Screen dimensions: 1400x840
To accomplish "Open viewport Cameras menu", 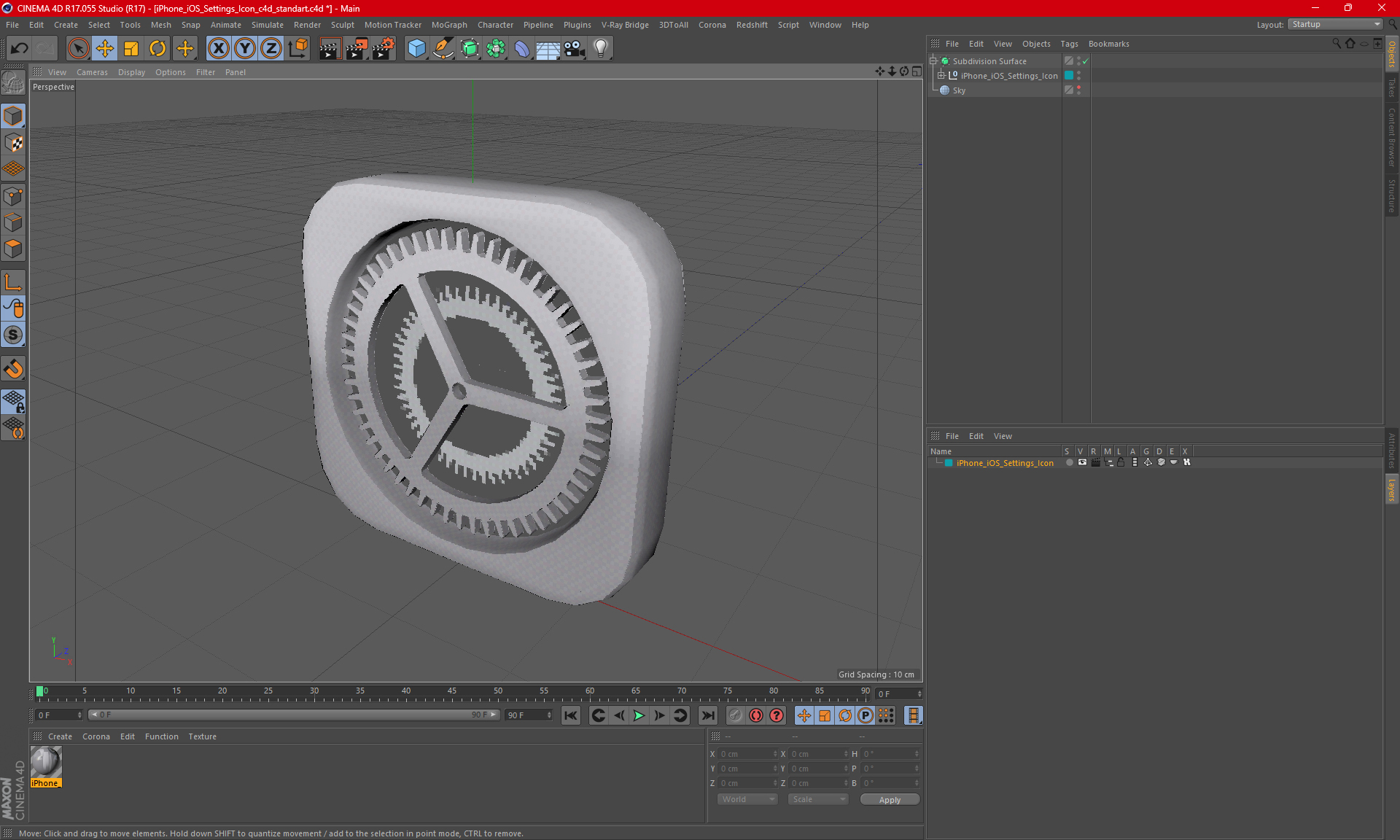I will (x=92, y=72).
